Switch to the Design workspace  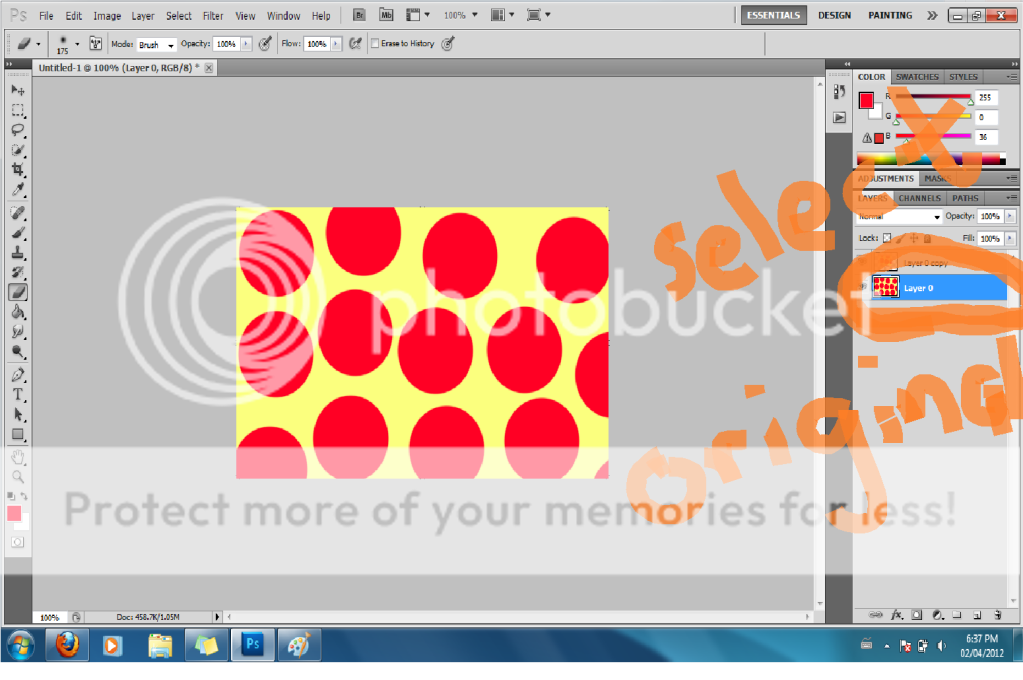click(834, 16)
